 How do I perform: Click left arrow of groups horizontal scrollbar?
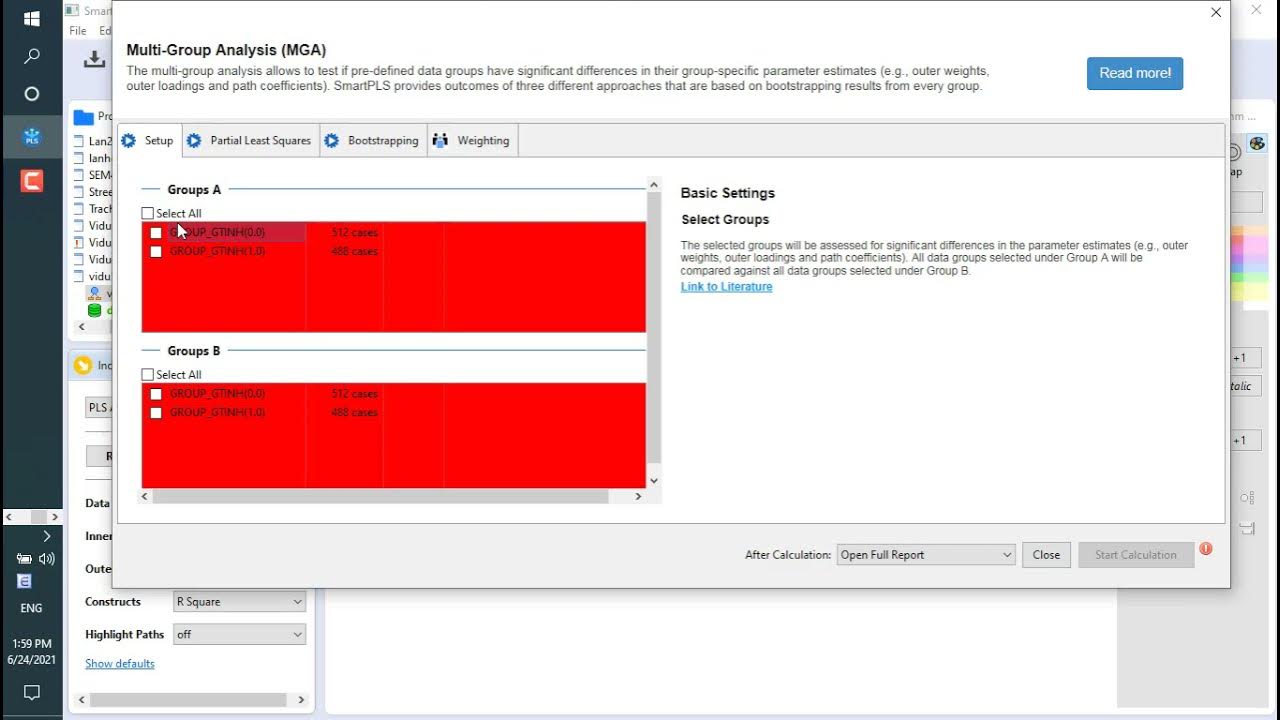click(x=145, y=496)
